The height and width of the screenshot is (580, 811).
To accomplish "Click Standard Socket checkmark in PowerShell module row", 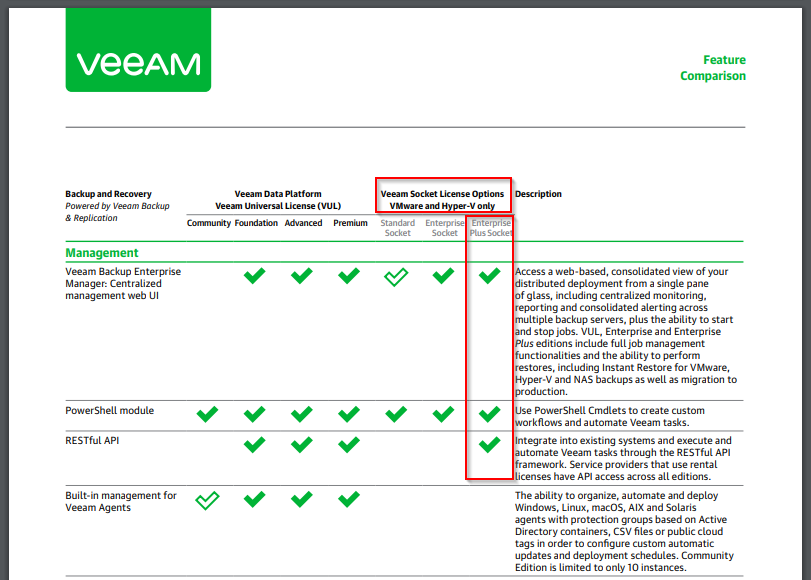I will [x=396, y=414].
